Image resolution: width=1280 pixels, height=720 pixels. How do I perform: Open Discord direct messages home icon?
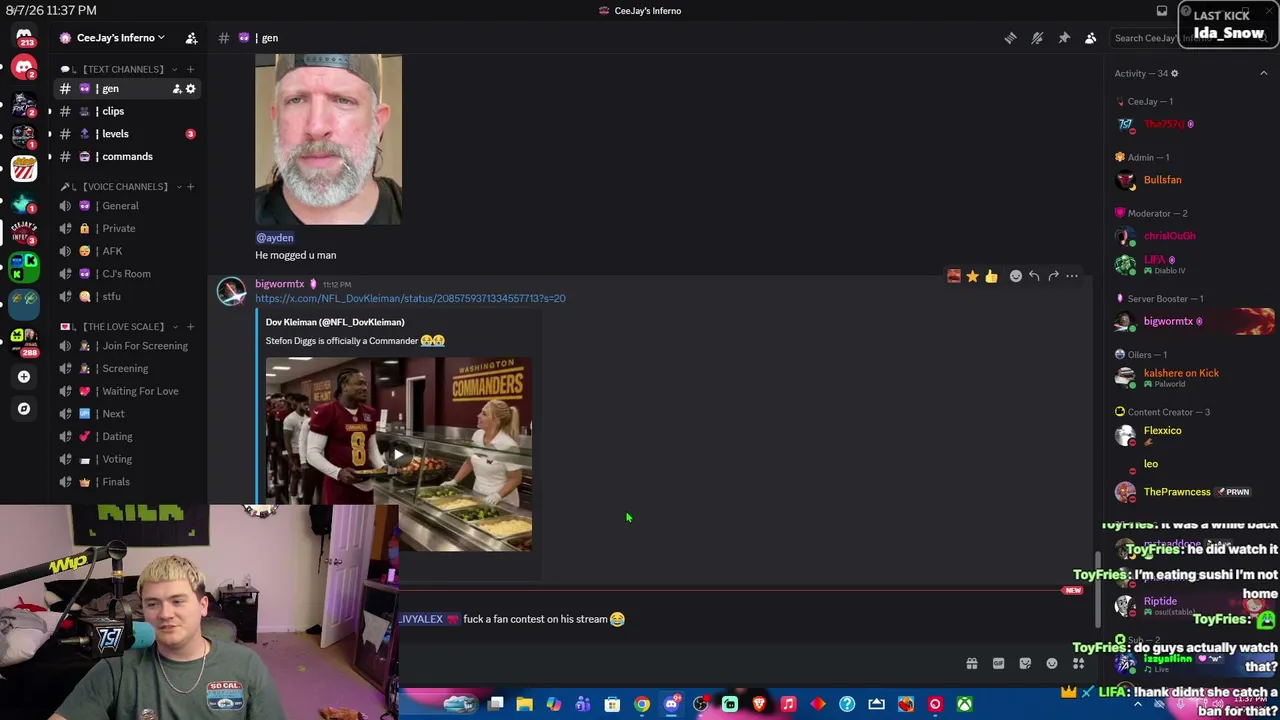[x=24, y=36]
